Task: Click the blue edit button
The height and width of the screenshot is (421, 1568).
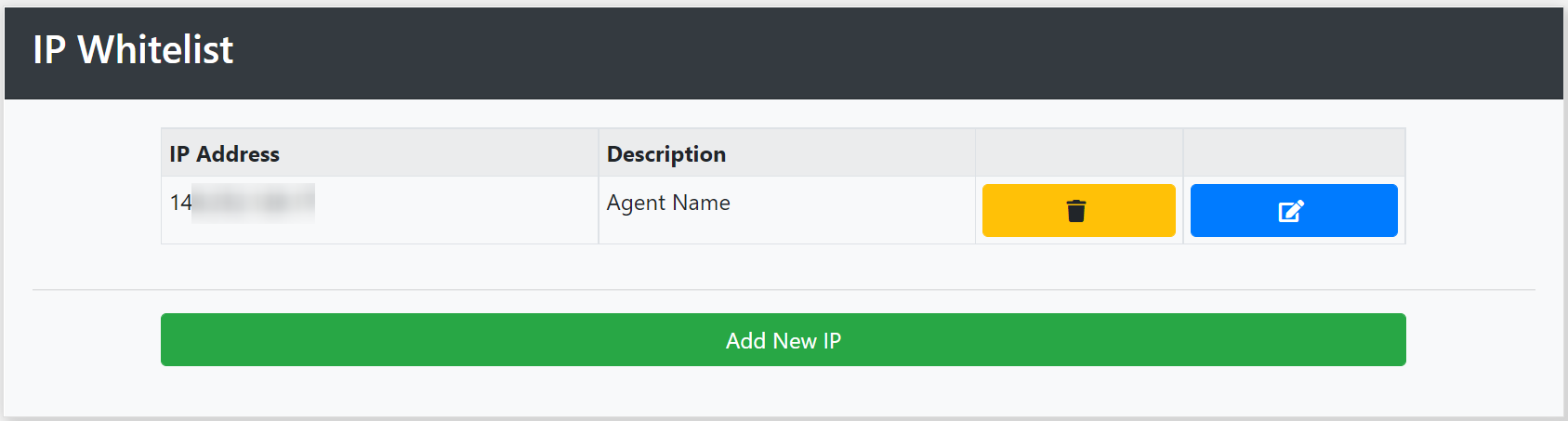Action: point(1294,210)
